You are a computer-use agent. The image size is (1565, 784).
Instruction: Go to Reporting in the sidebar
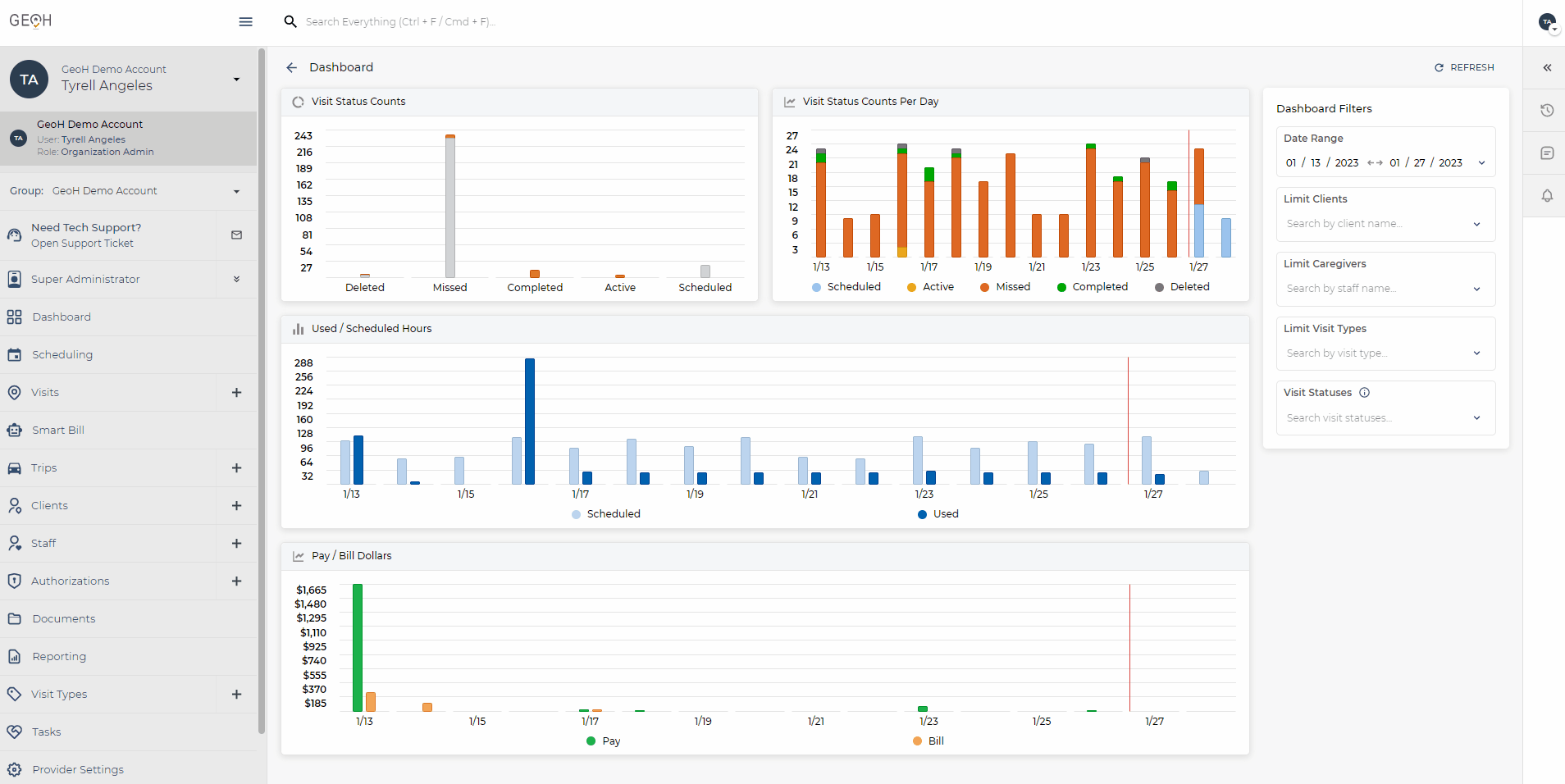tap(59, 657)
